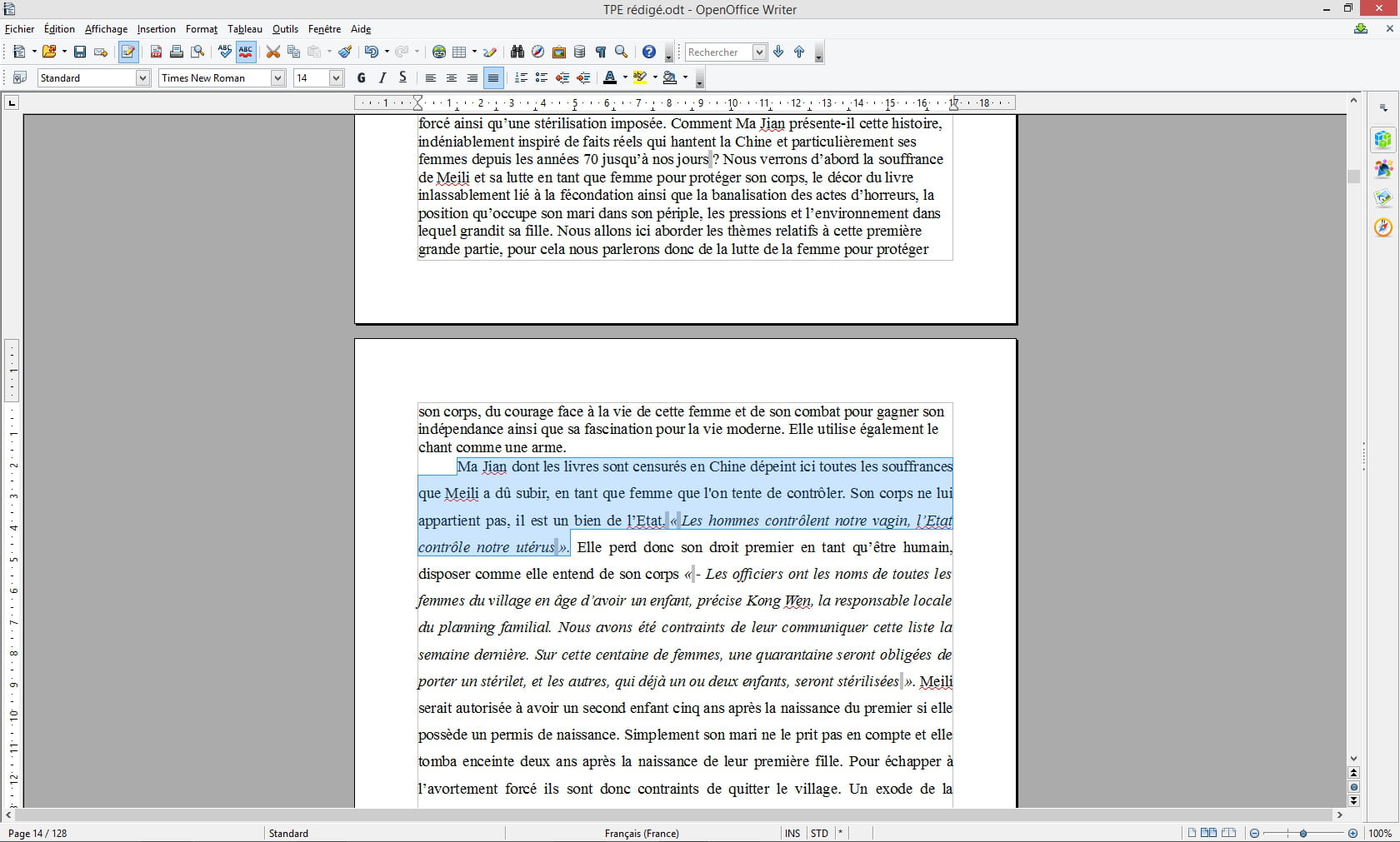This screenshot has height=842, width=1400.
Task: Click STD selection mode status
Action: 819,833
